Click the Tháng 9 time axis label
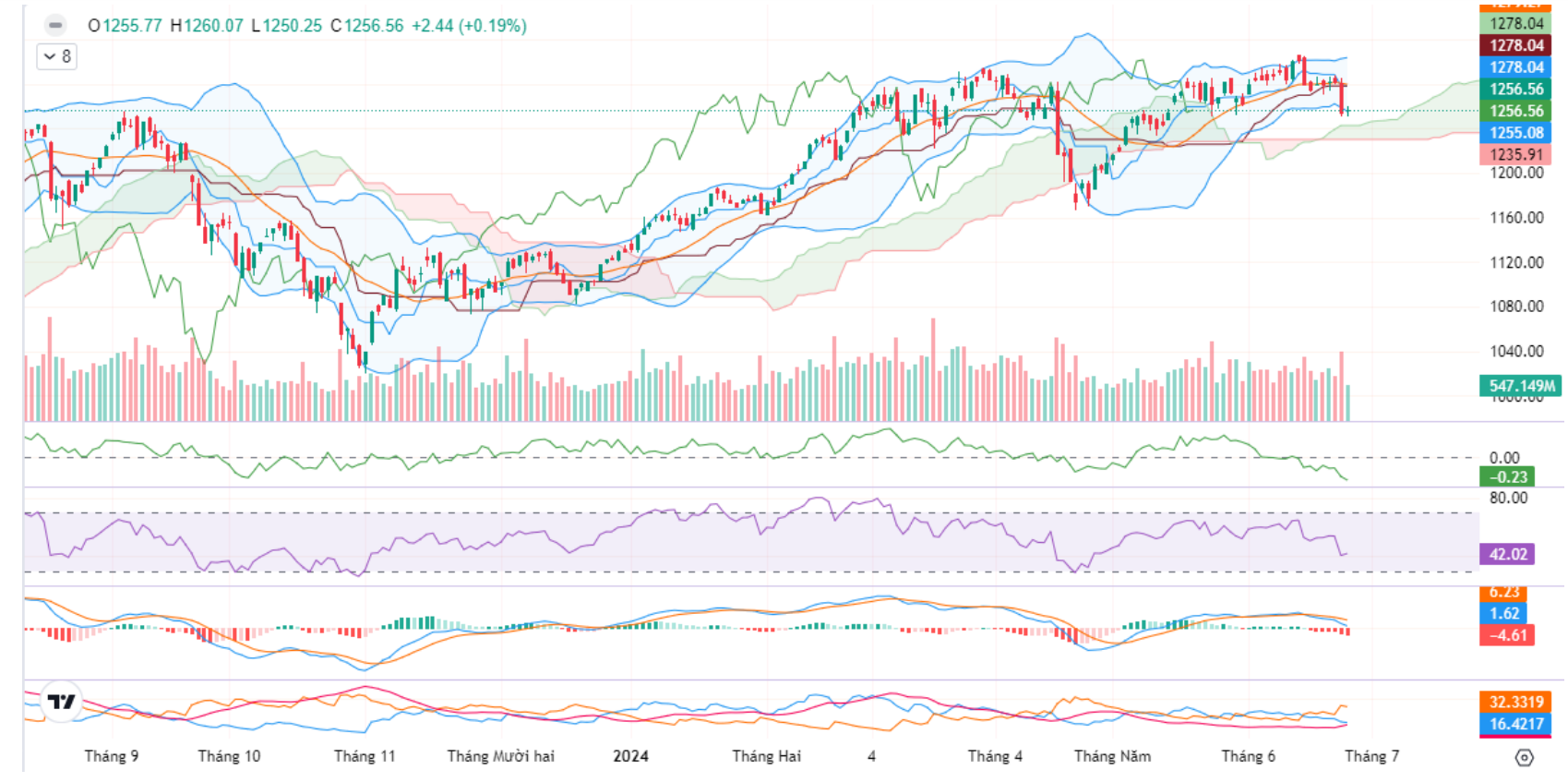Viewport: 1568px width, 782px height. pos(112,756)
